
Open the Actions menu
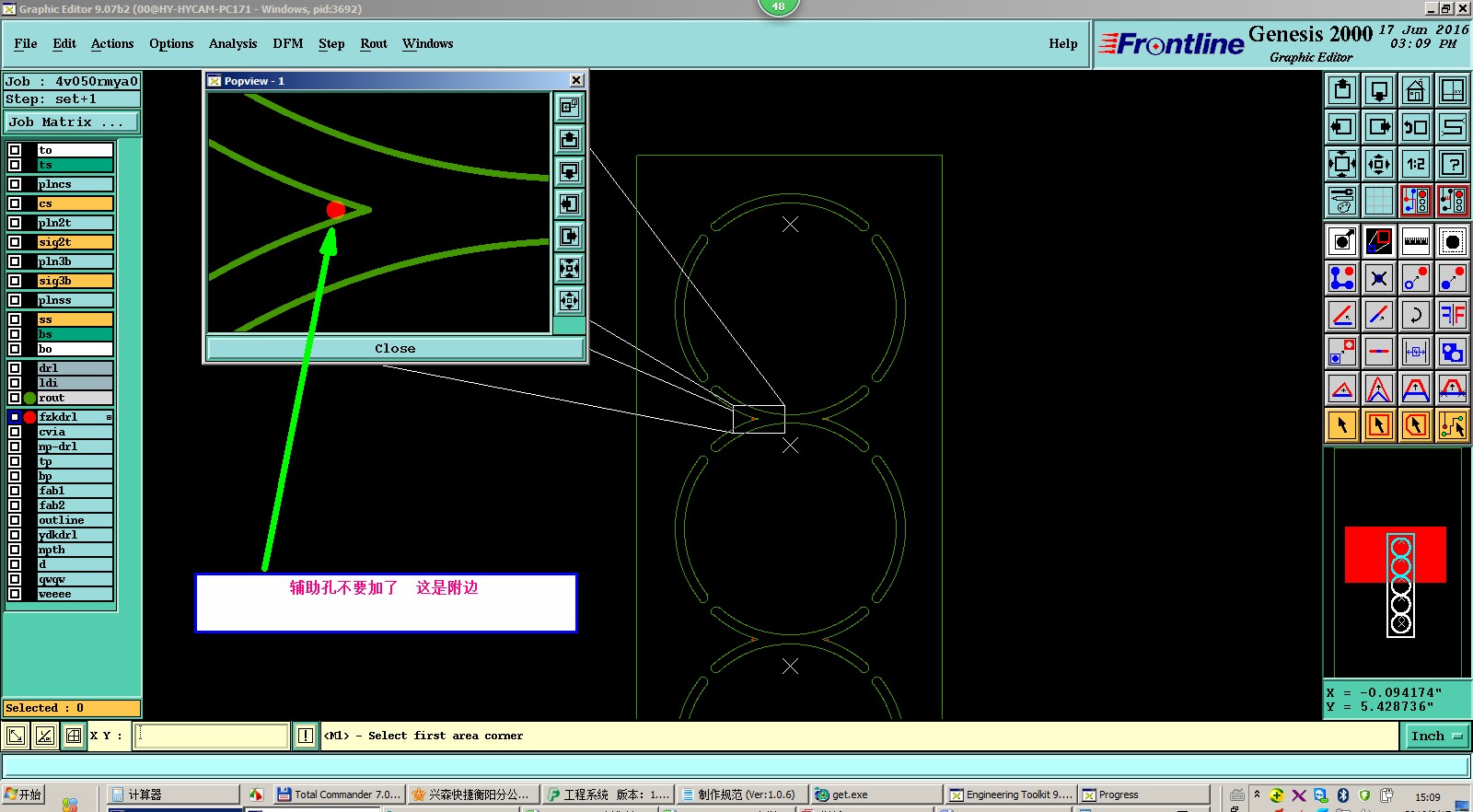click(x=112, y=43)
